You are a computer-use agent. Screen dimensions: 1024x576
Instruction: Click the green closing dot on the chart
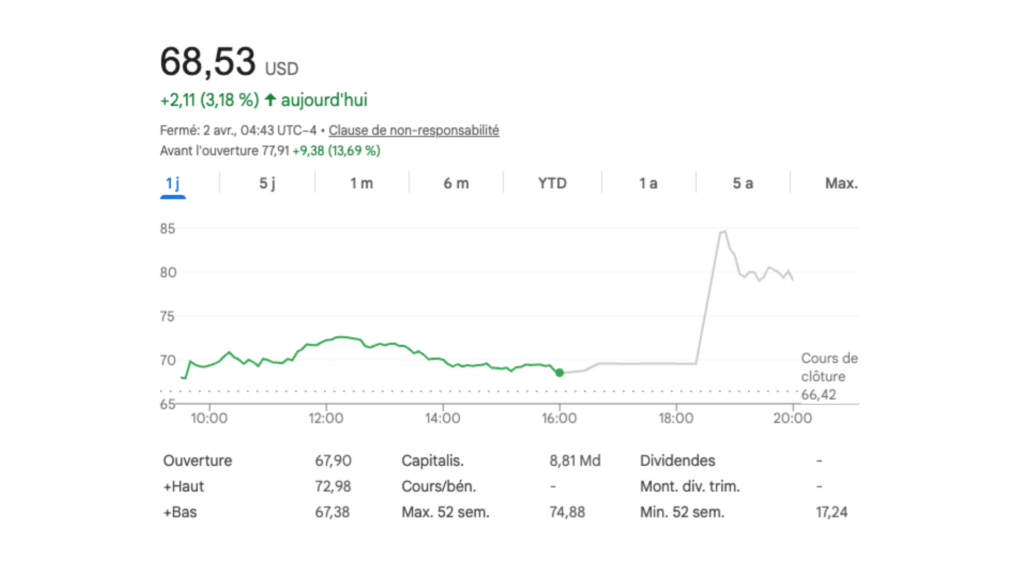click(559, 372)
